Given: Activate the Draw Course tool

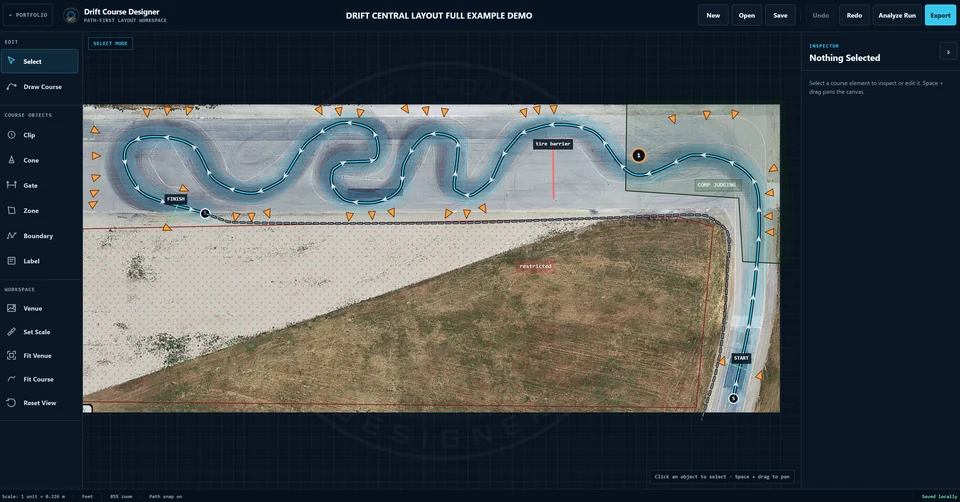Looking at the screenshot, I should point(40,87).
